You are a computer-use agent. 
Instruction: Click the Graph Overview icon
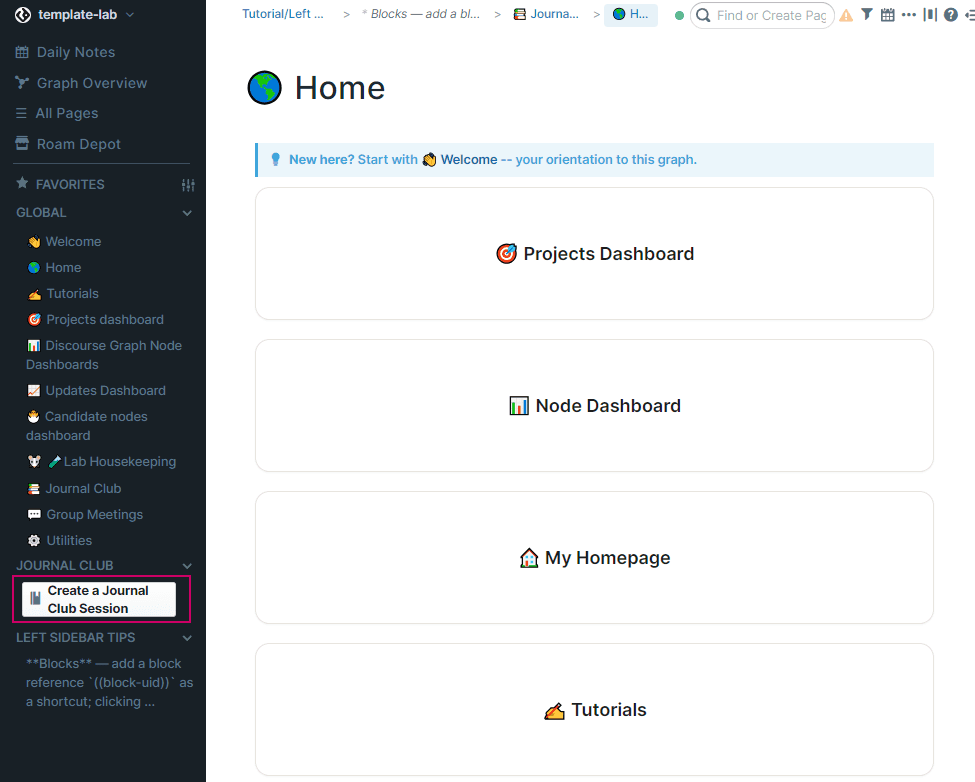click(22, 83)
